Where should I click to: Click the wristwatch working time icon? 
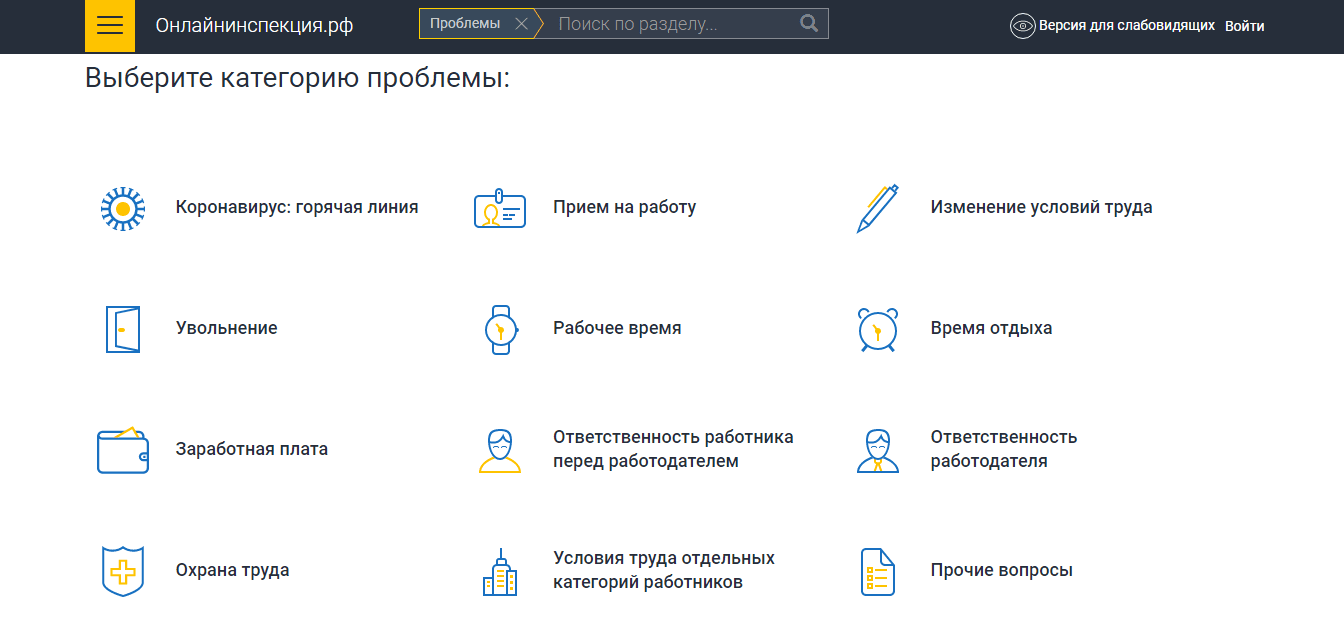coord(500,329)
